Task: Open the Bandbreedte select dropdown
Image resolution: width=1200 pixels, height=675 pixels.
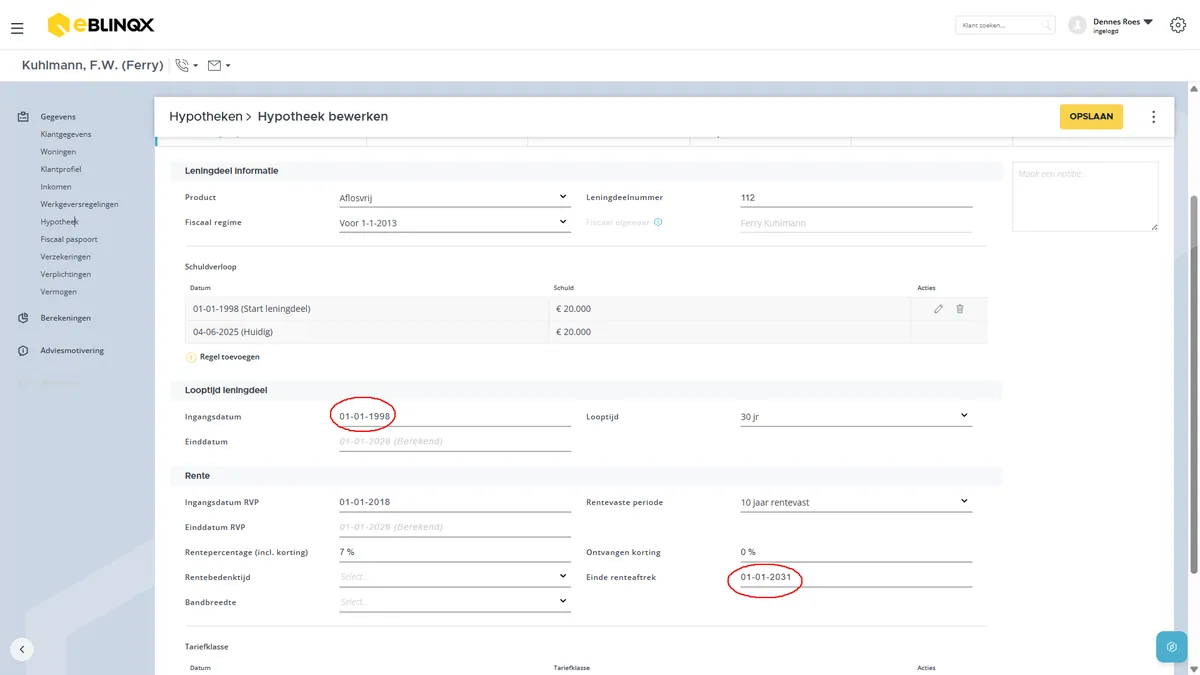Action: click(x=454, y=602)
